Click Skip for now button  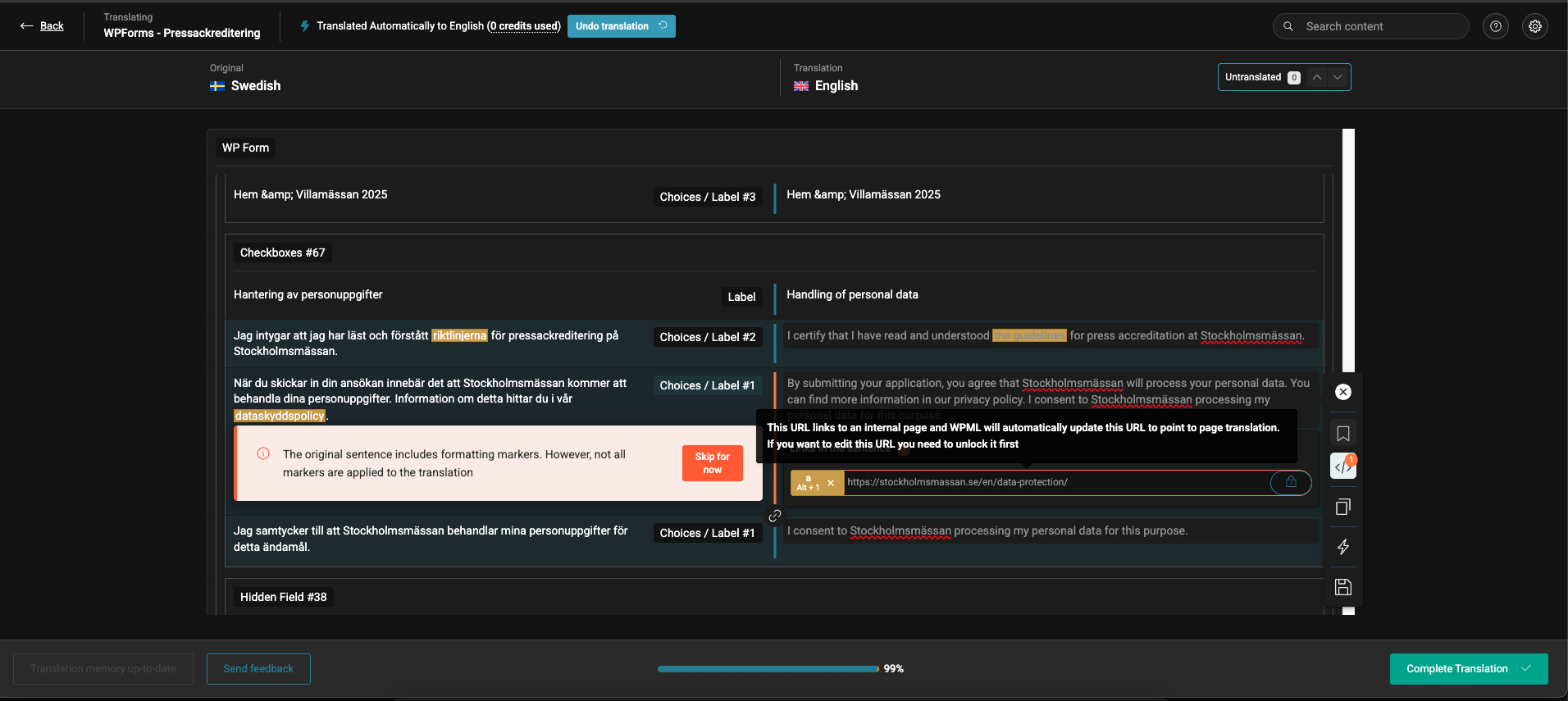click(713, 463)
